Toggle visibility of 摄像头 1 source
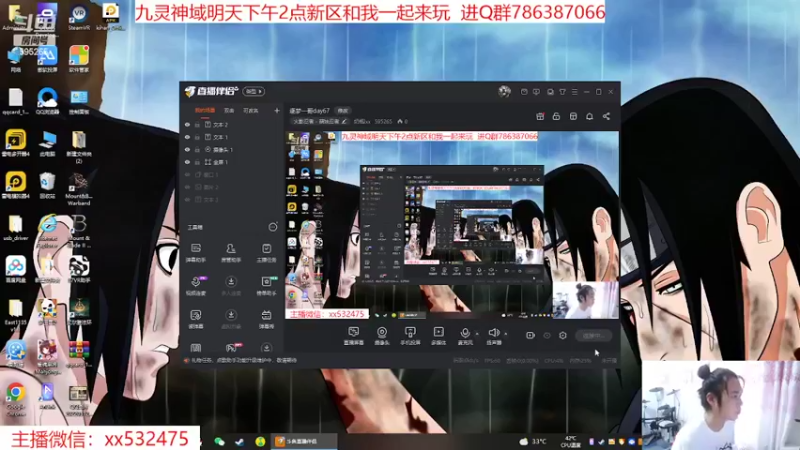 [x=187, y=149]
